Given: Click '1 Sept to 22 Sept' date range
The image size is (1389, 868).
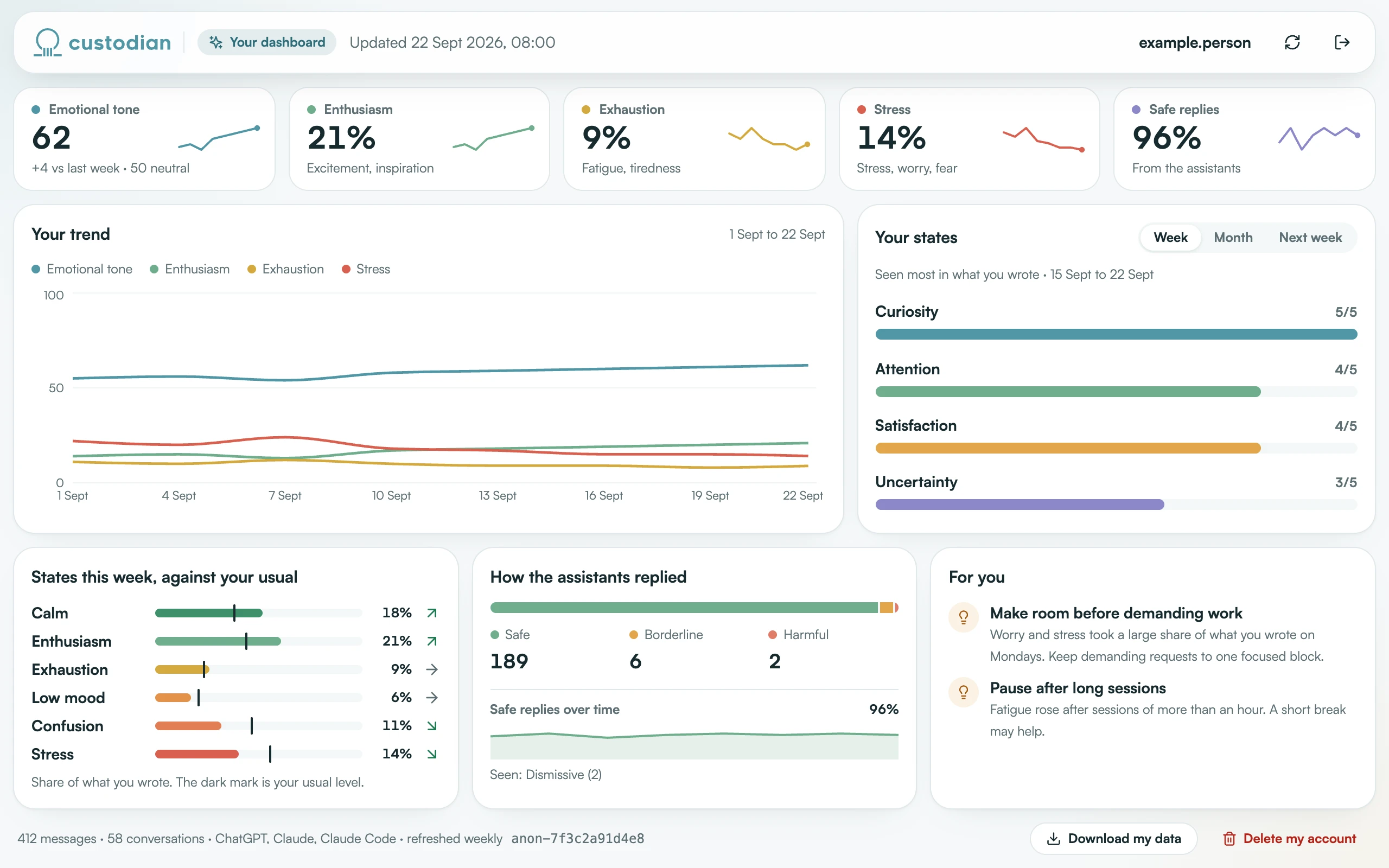Looking at the screenshot, I should point(776,234).
